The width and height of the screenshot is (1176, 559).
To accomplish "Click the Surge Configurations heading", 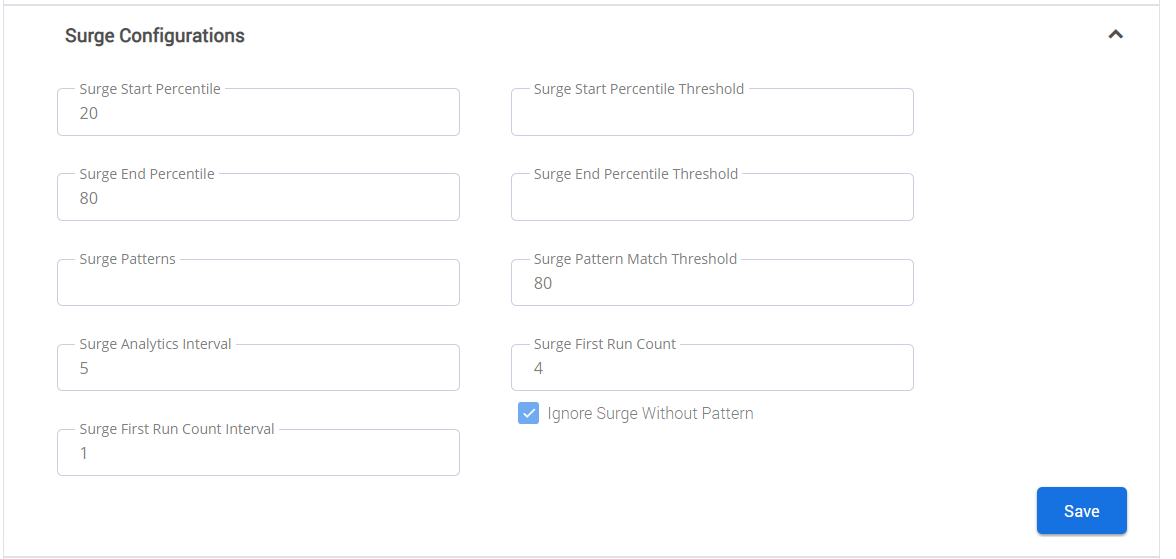I will (154, 35).
